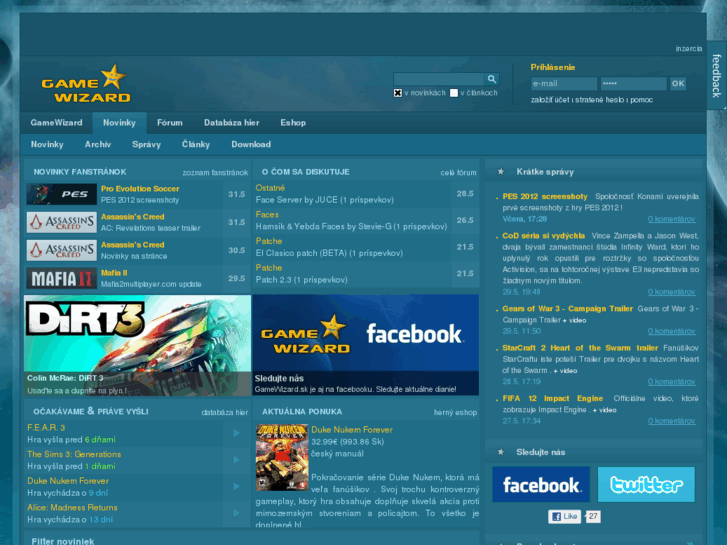Focus the password login field
The width and height of the screenshot is (727, 545).
tap(633, 83)
